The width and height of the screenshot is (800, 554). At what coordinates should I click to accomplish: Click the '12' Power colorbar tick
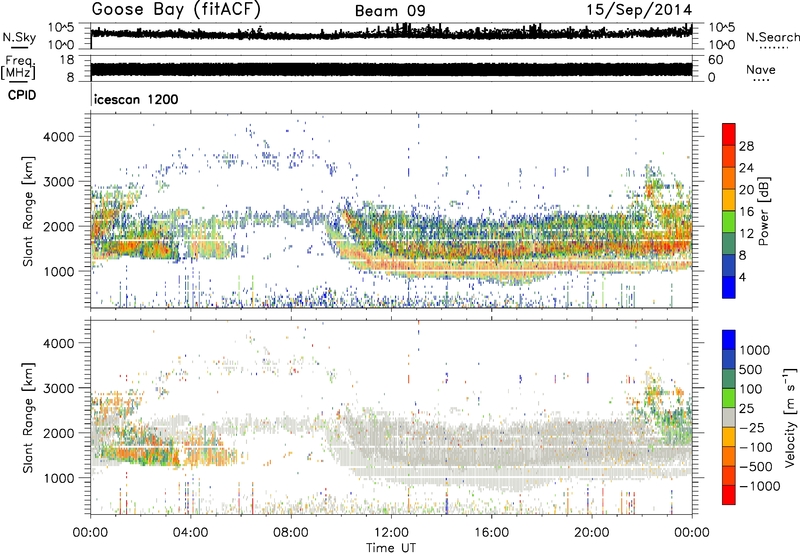click(746, 234)
